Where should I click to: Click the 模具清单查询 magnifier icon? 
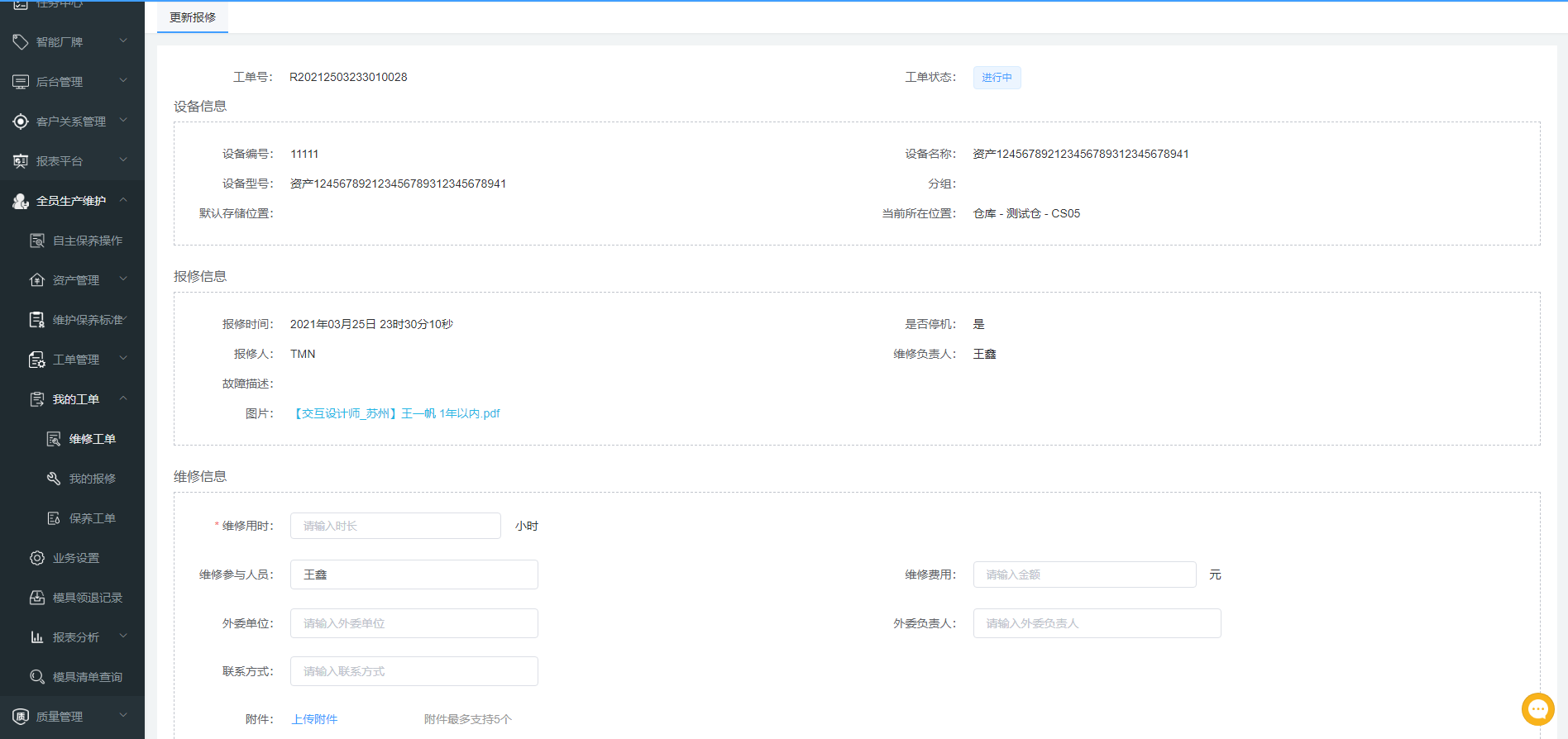(x=37, y=677)
